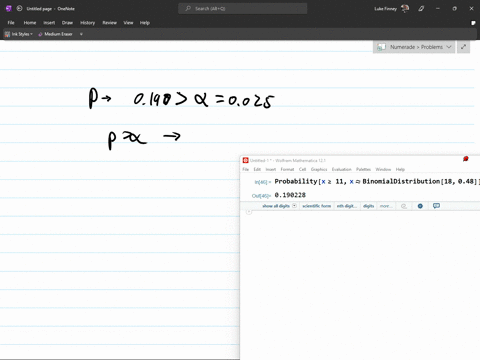Screen dimensions: 480x360
Task: Click the 'digits' suggestion button
Action: point(368,206)
